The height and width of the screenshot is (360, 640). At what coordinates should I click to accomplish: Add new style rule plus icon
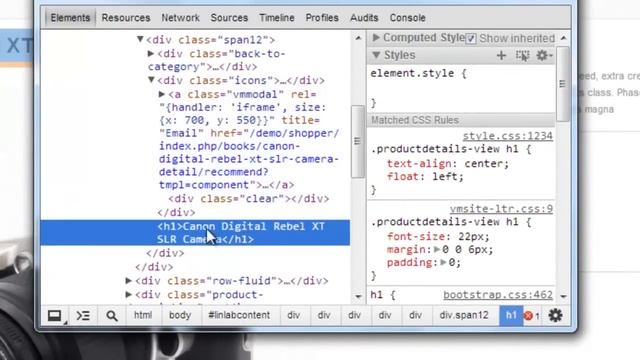tap(501, 56)
